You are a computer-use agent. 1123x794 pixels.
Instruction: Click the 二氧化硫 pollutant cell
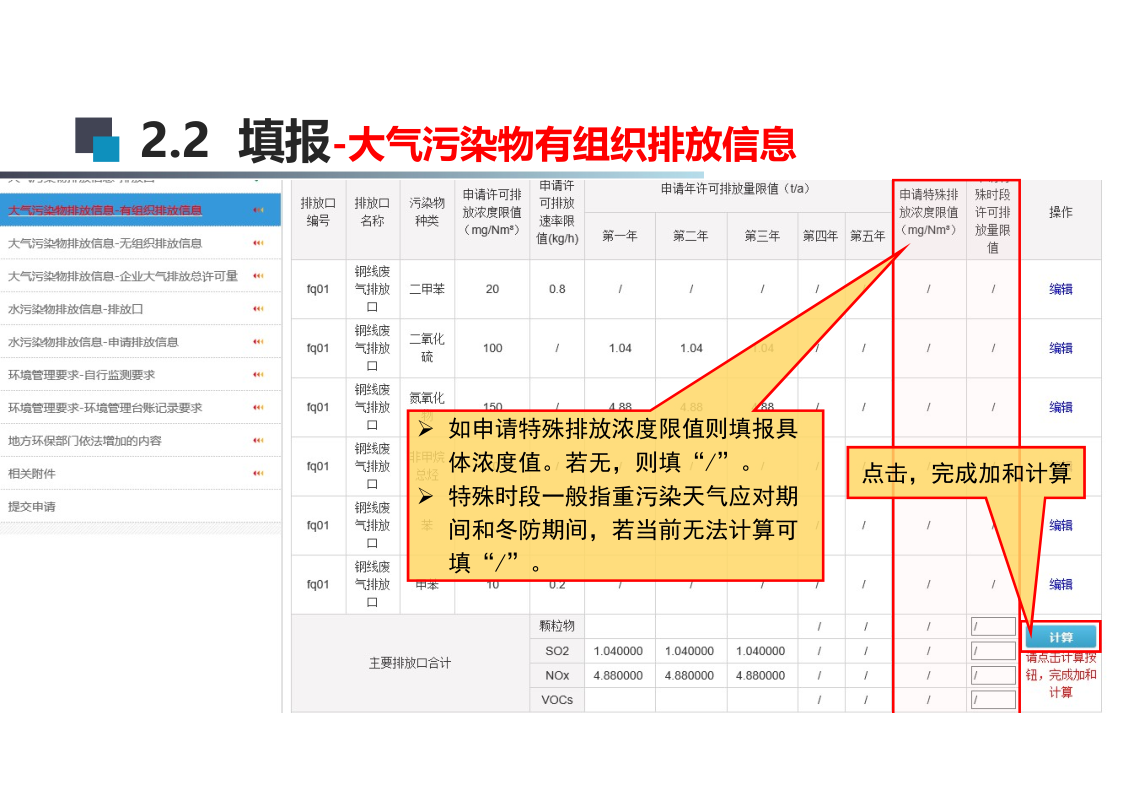[x=427, y=348]
